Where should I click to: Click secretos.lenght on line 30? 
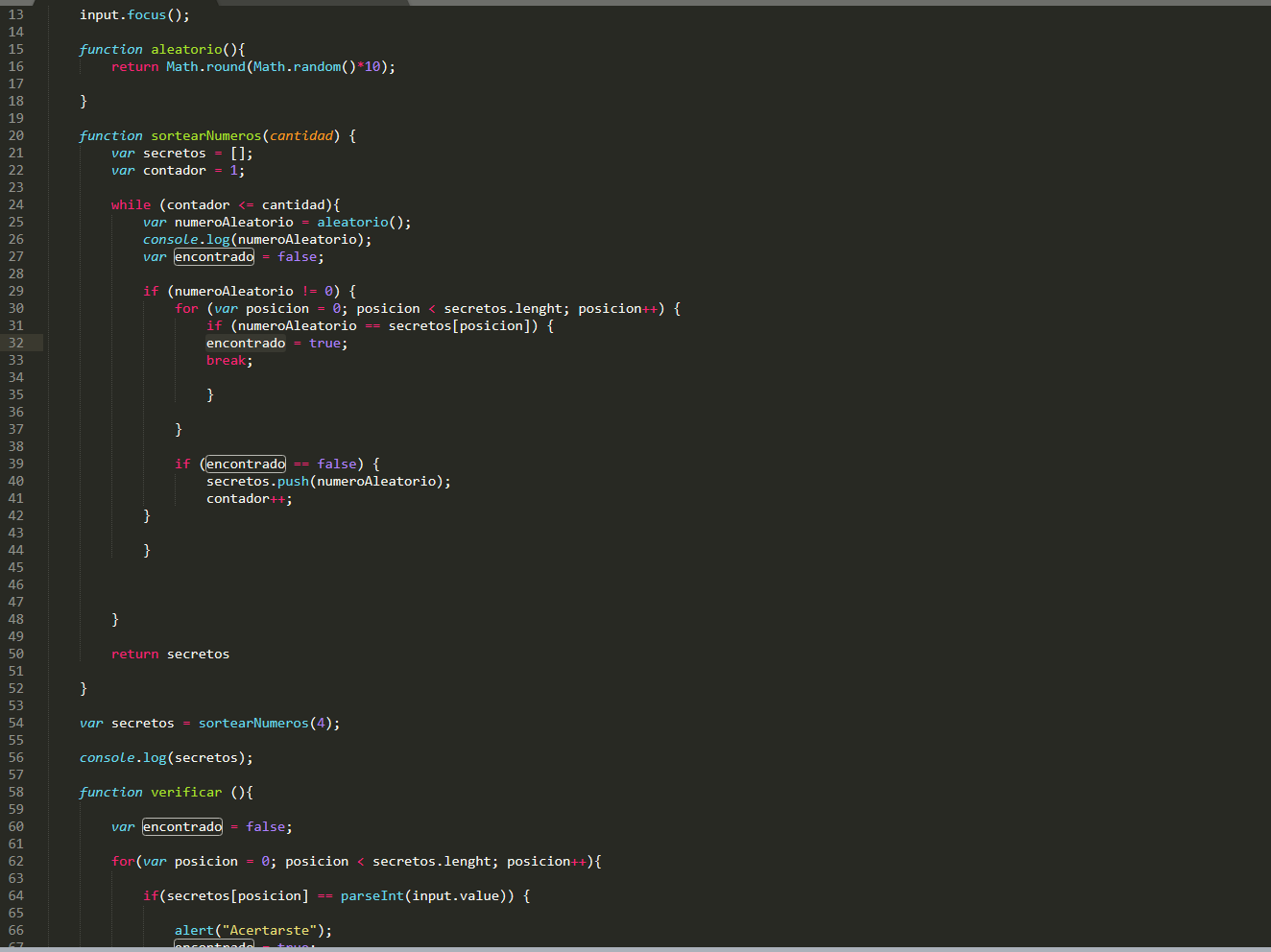pyautogui.click(x=503, y=308)
